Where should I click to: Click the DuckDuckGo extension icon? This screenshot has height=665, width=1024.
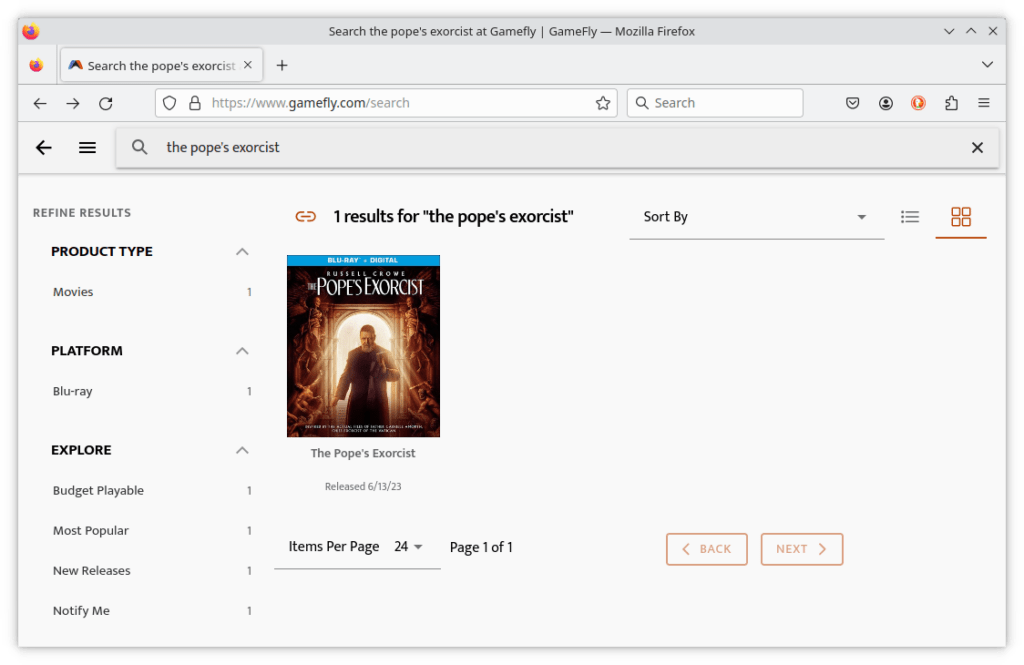pos(918,103)
